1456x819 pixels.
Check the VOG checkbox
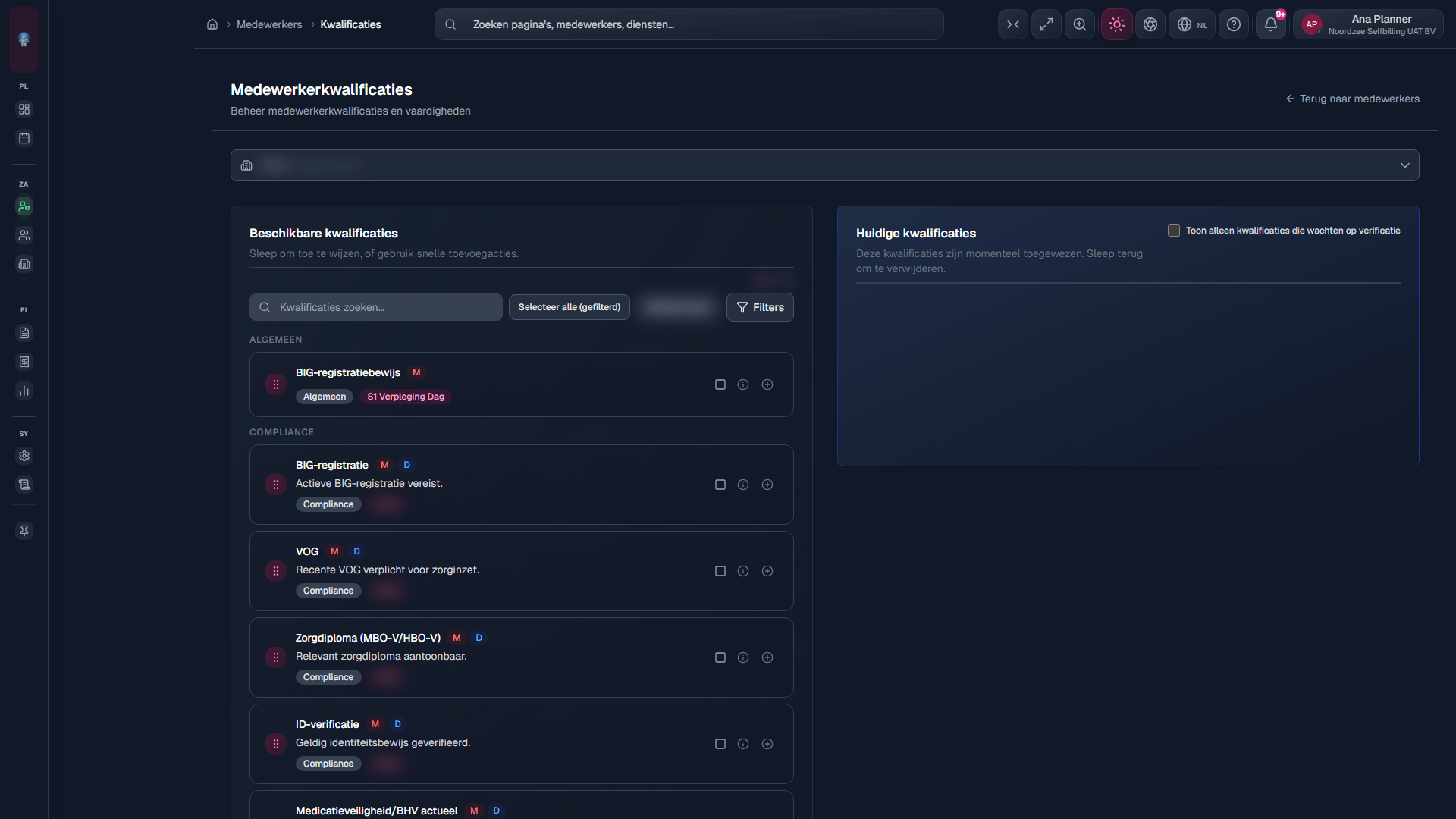[720, 571]
